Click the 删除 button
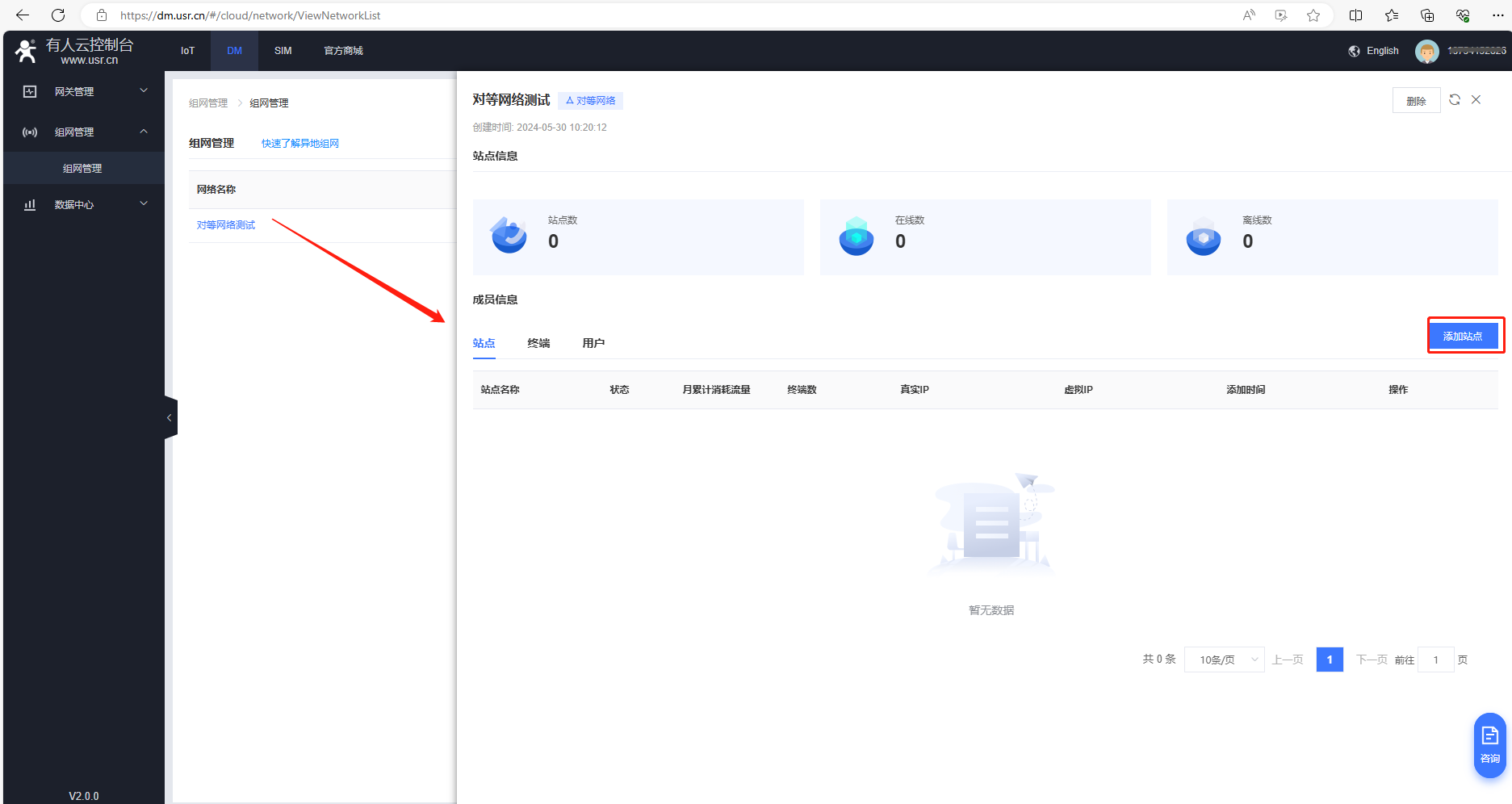Image resolution: width=1512 pixels, height=804 pixels. click(x=1416, y=101)
